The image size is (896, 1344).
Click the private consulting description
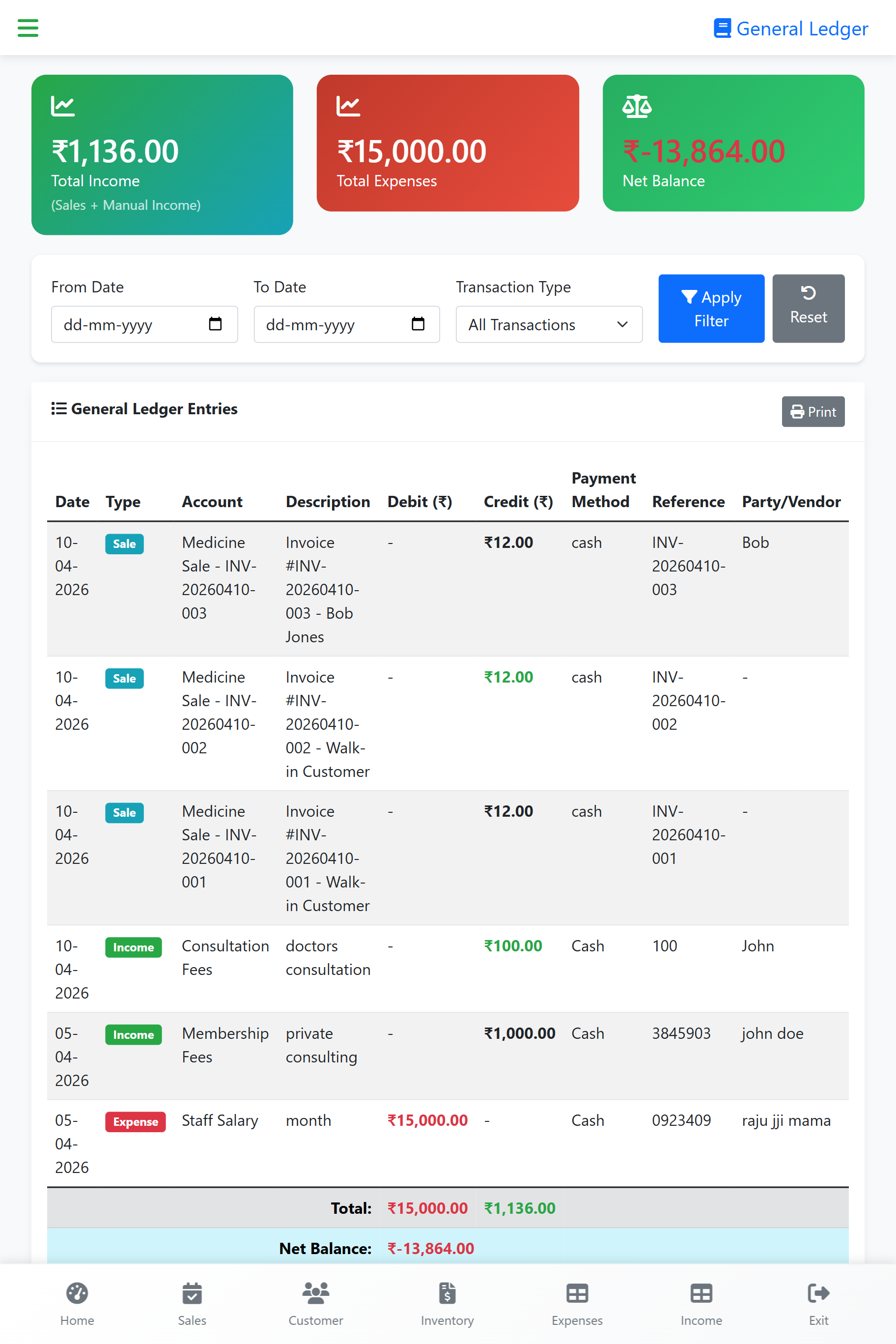tap(321, 1046)
